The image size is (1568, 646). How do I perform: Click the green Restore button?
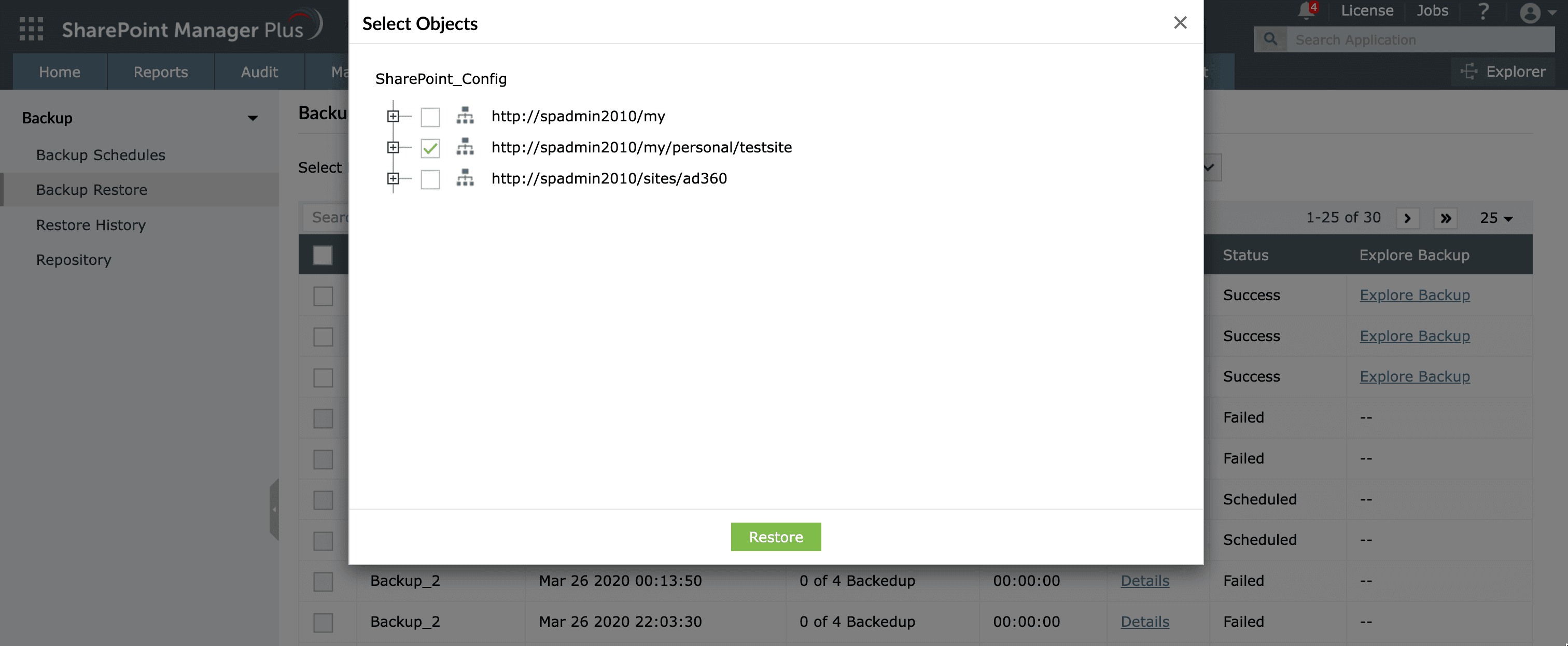tap(776, 537)
